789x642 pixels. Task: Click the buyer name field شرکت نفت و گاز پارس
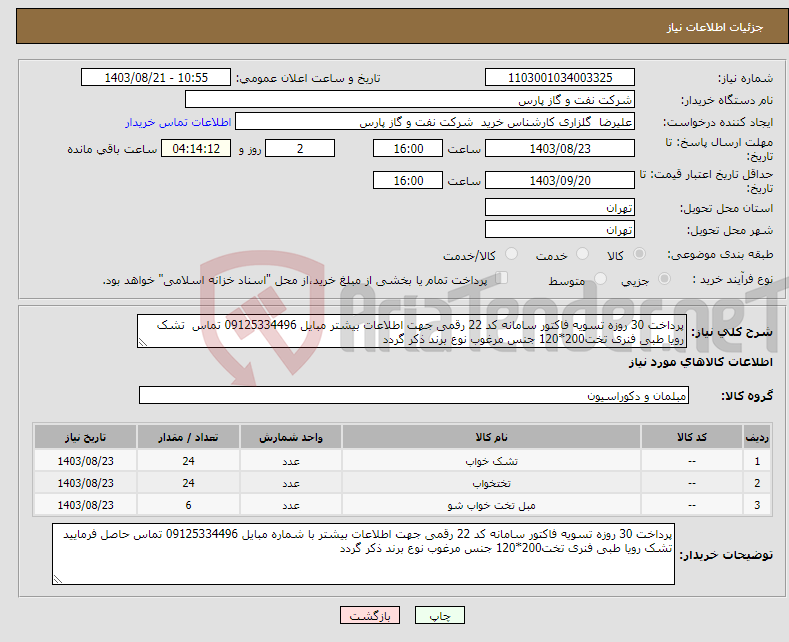click(x=410, y=100)
